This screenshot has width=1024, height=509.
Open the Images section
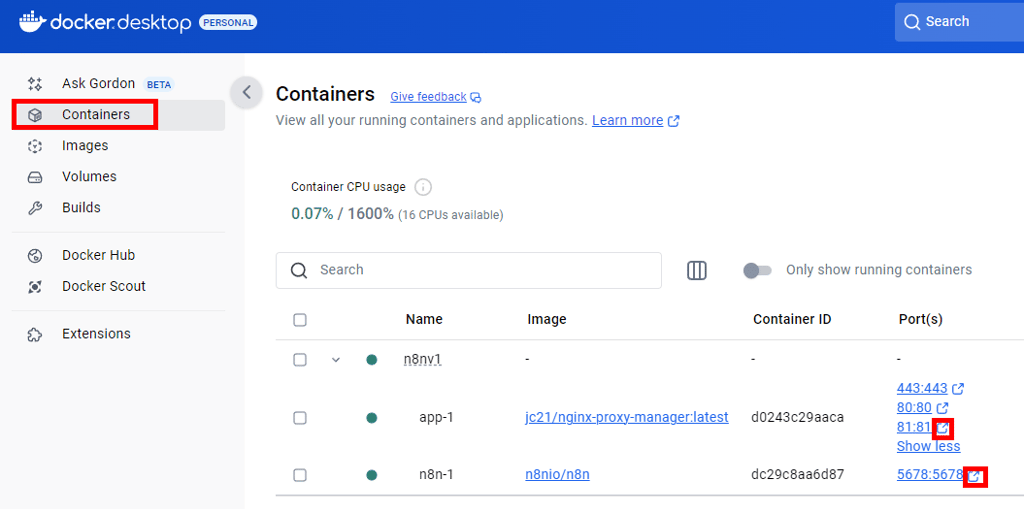click(x=85, y=146)
